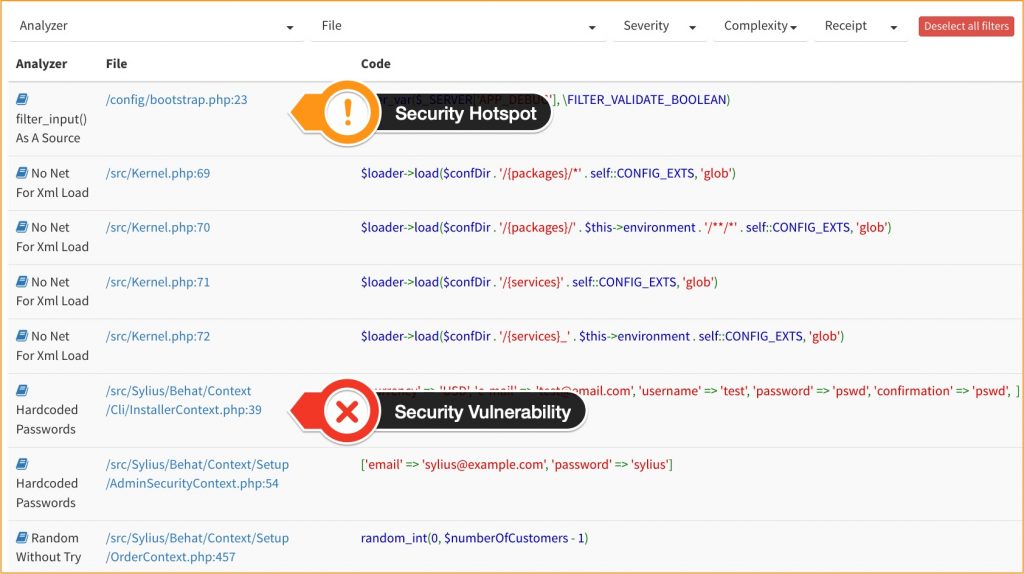This screenshot has width=1024, height=574.
Task: Click 'No Net For Xml Load' in Kernel.php:69 row
Action: 52,183
